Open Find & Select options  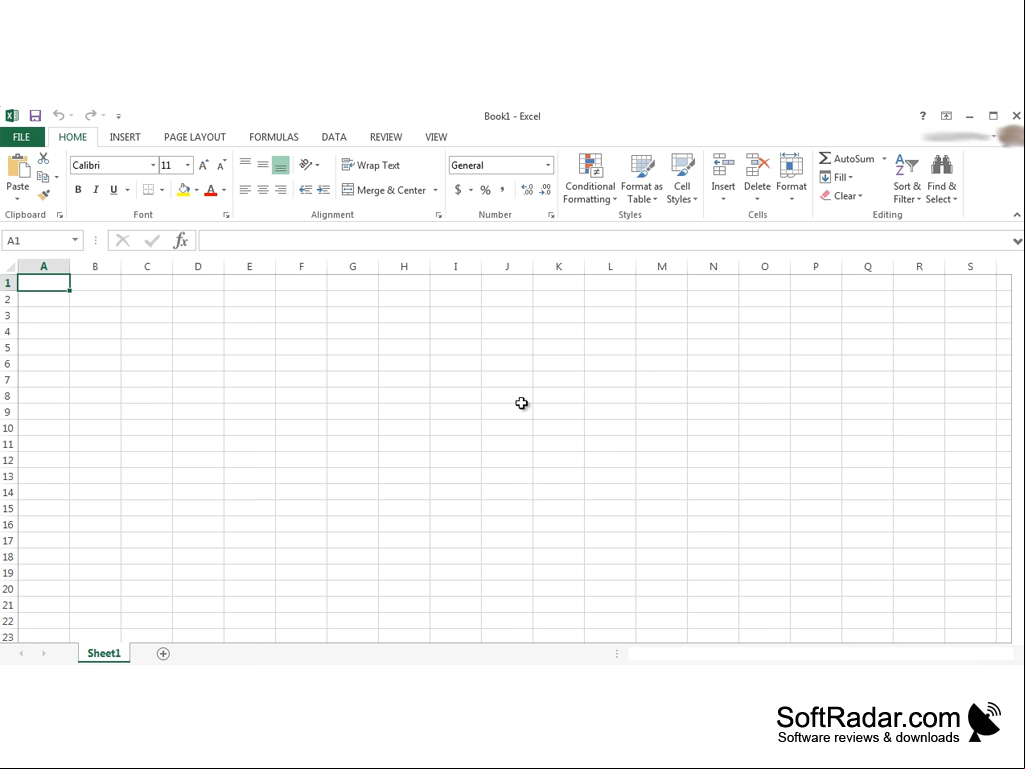(x=941, y=179)
